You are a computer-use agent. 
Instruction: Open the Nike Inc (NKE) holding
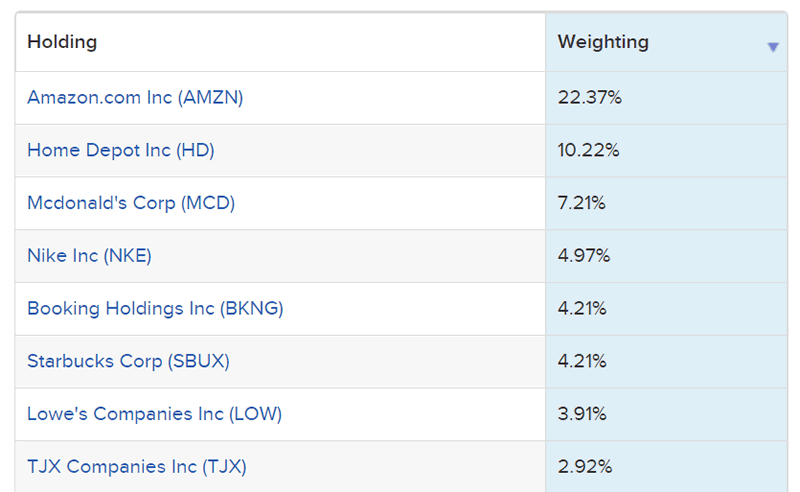click(89, 255)
